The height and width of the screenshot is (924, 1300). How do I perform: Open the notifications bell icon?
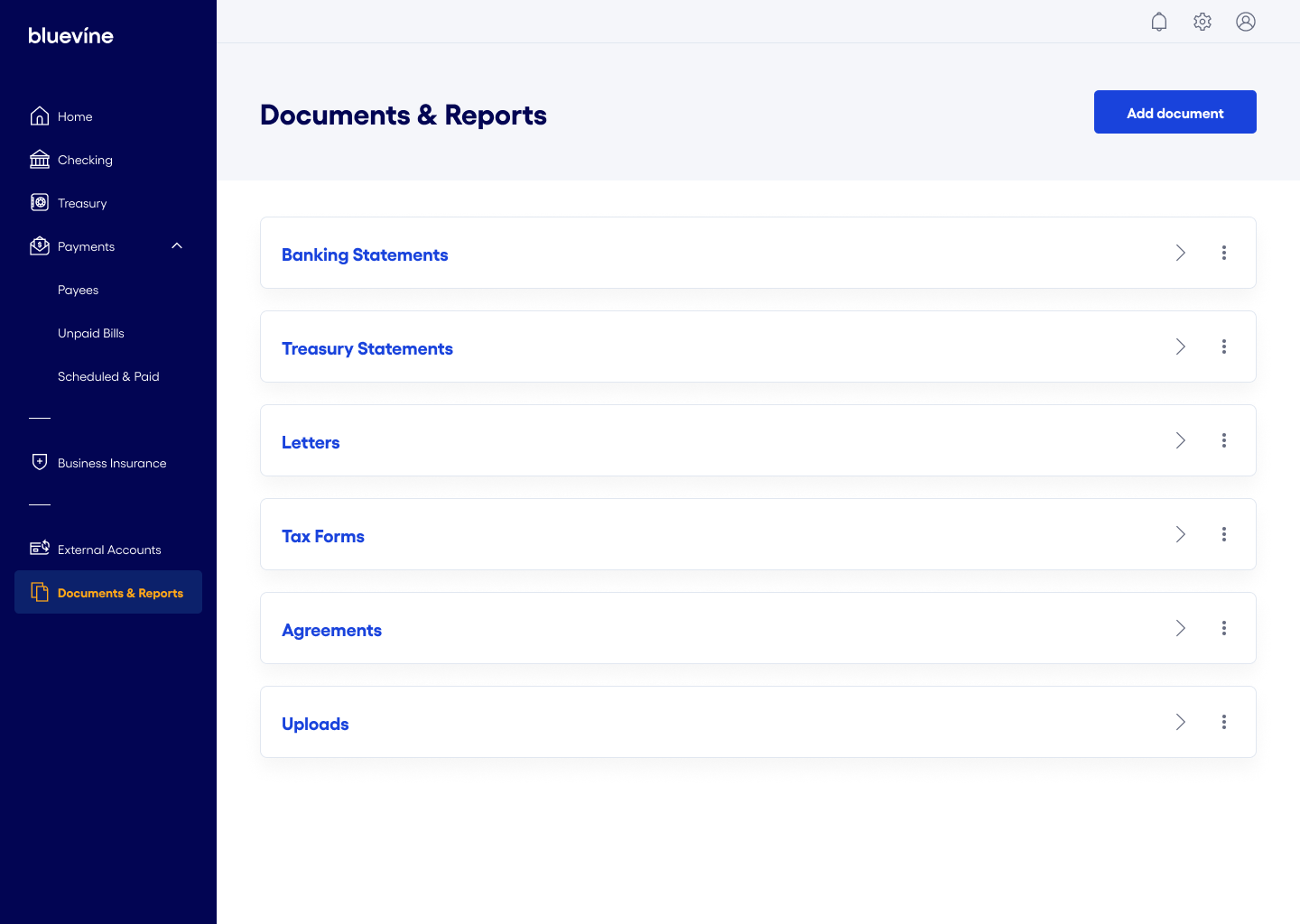pos(1159,21)
